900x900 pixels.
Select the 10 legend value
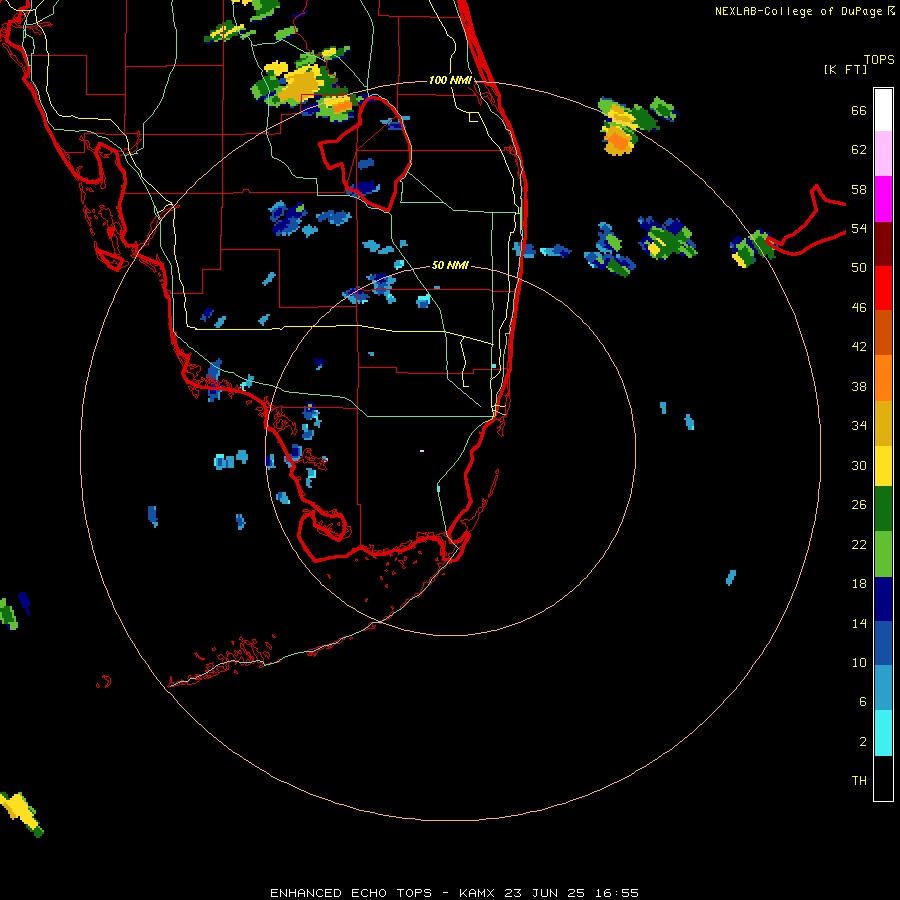click(x=859, y=663)
